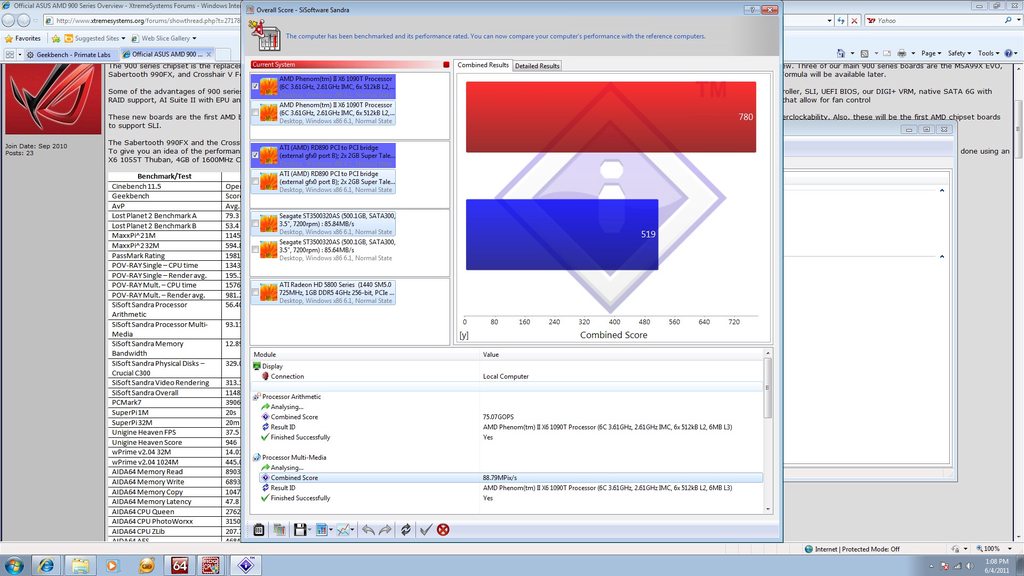Screen dimensions: 1024x576
Task: Click the save floppy disk icon
Action: click(300, 530)
